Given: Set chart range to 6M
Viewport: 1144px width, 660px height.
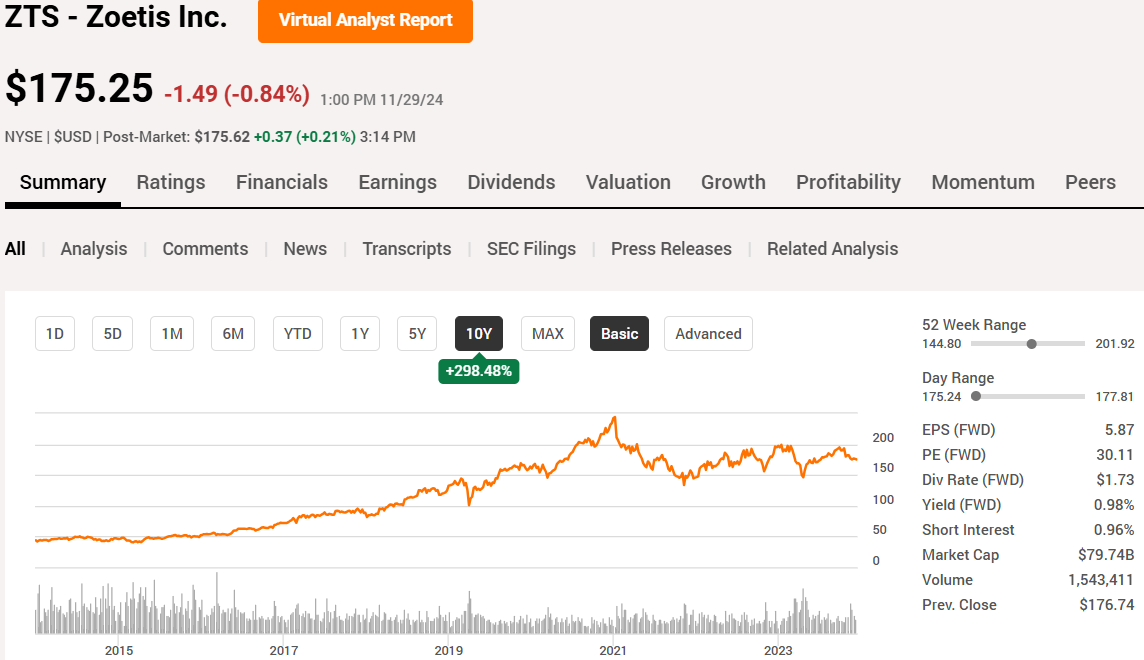Looking at the screenshot, I should 233,334.
